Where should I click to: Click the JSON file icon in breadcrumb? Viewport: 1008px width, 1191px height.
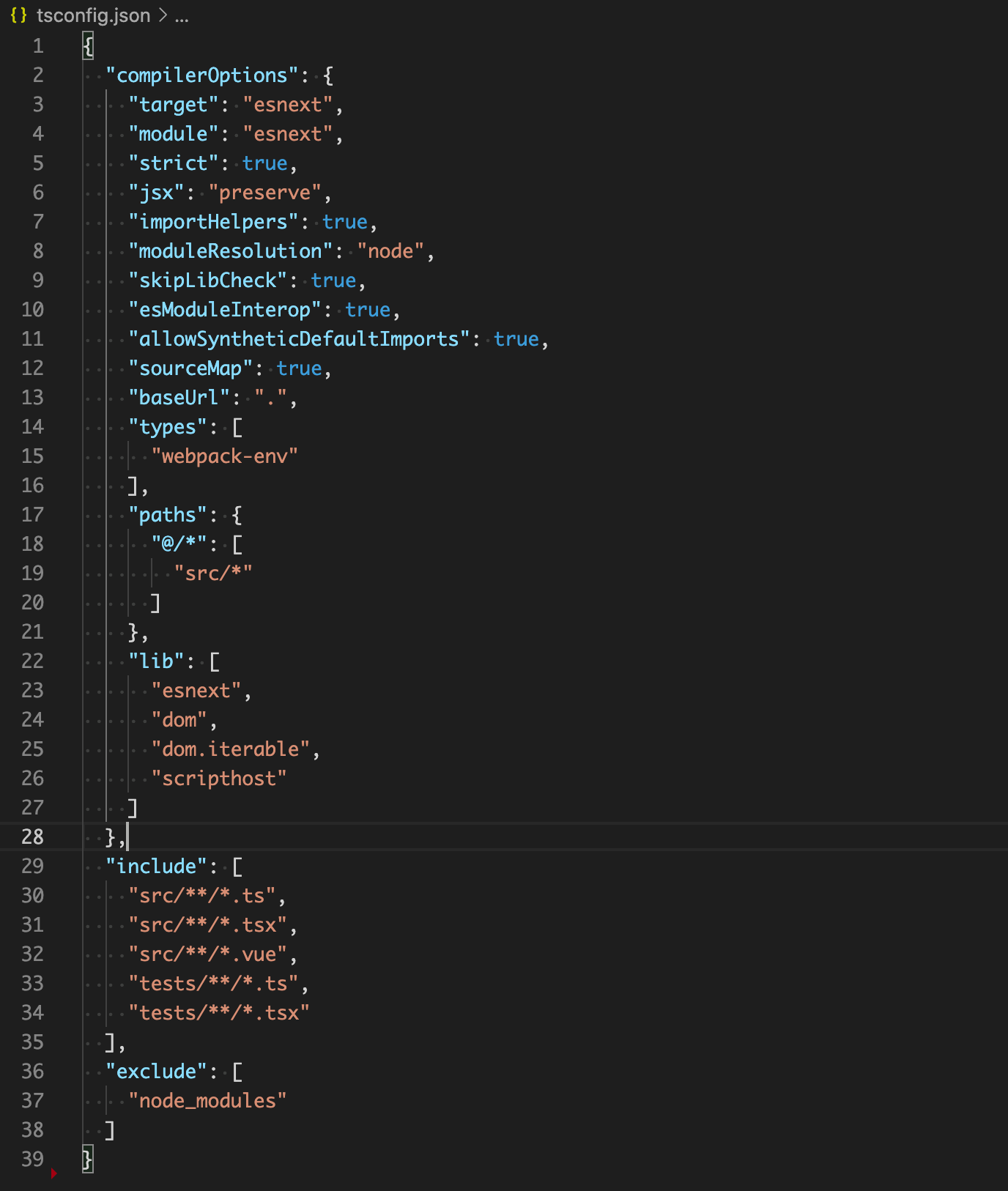[19, 15]
